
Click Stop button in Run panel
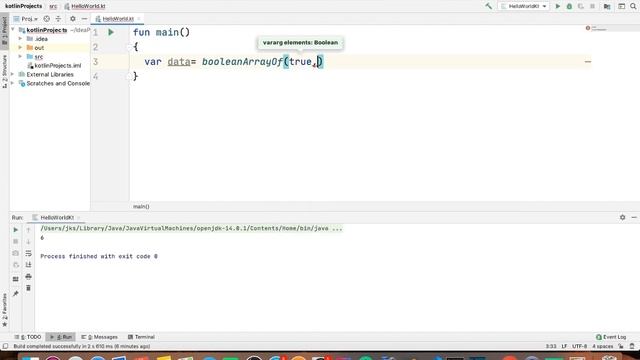pos(16,242)
